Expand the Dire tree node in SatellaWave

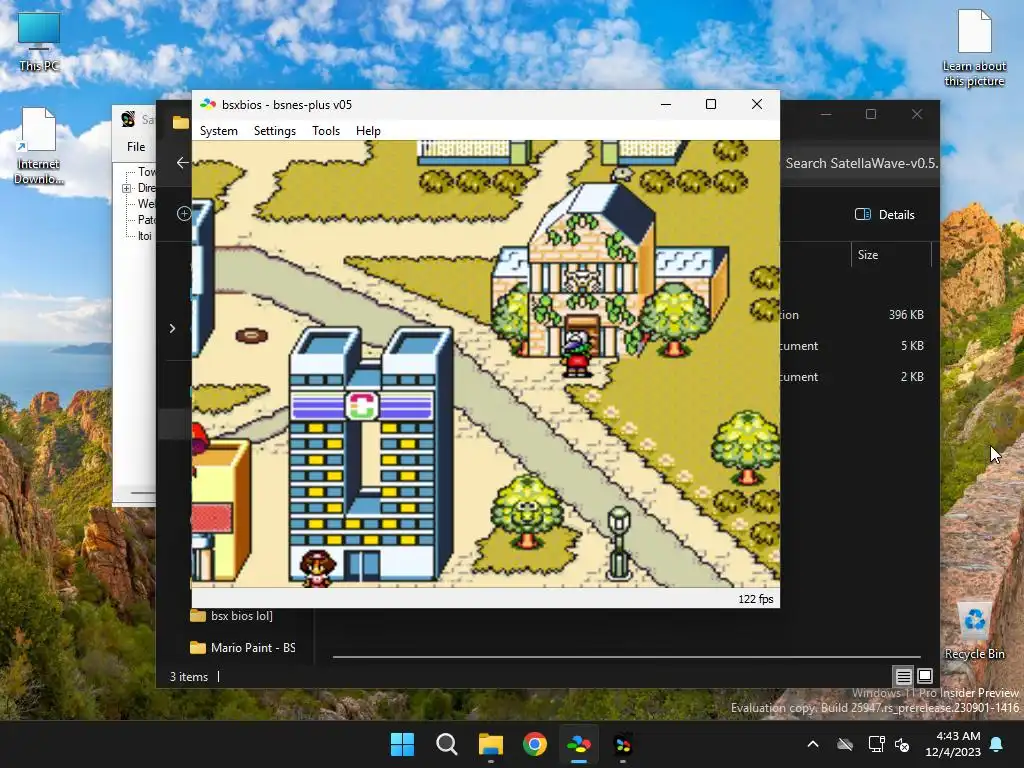(x=127, y=188)
